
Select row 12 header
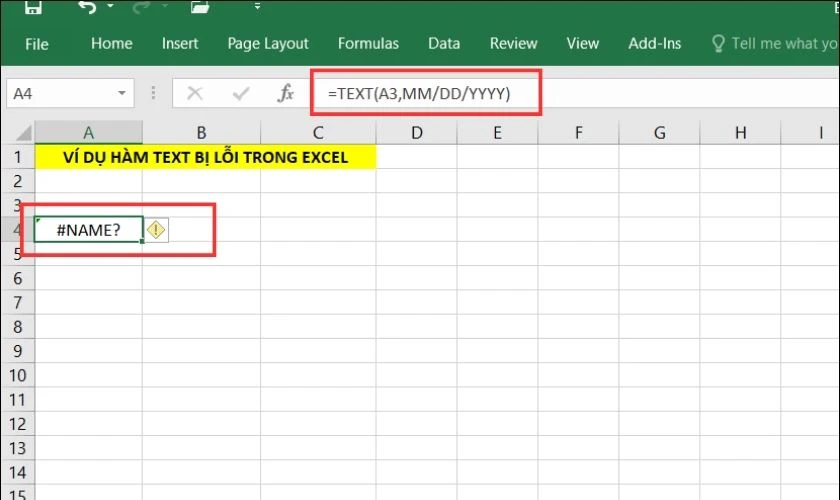tap(18, 424)
